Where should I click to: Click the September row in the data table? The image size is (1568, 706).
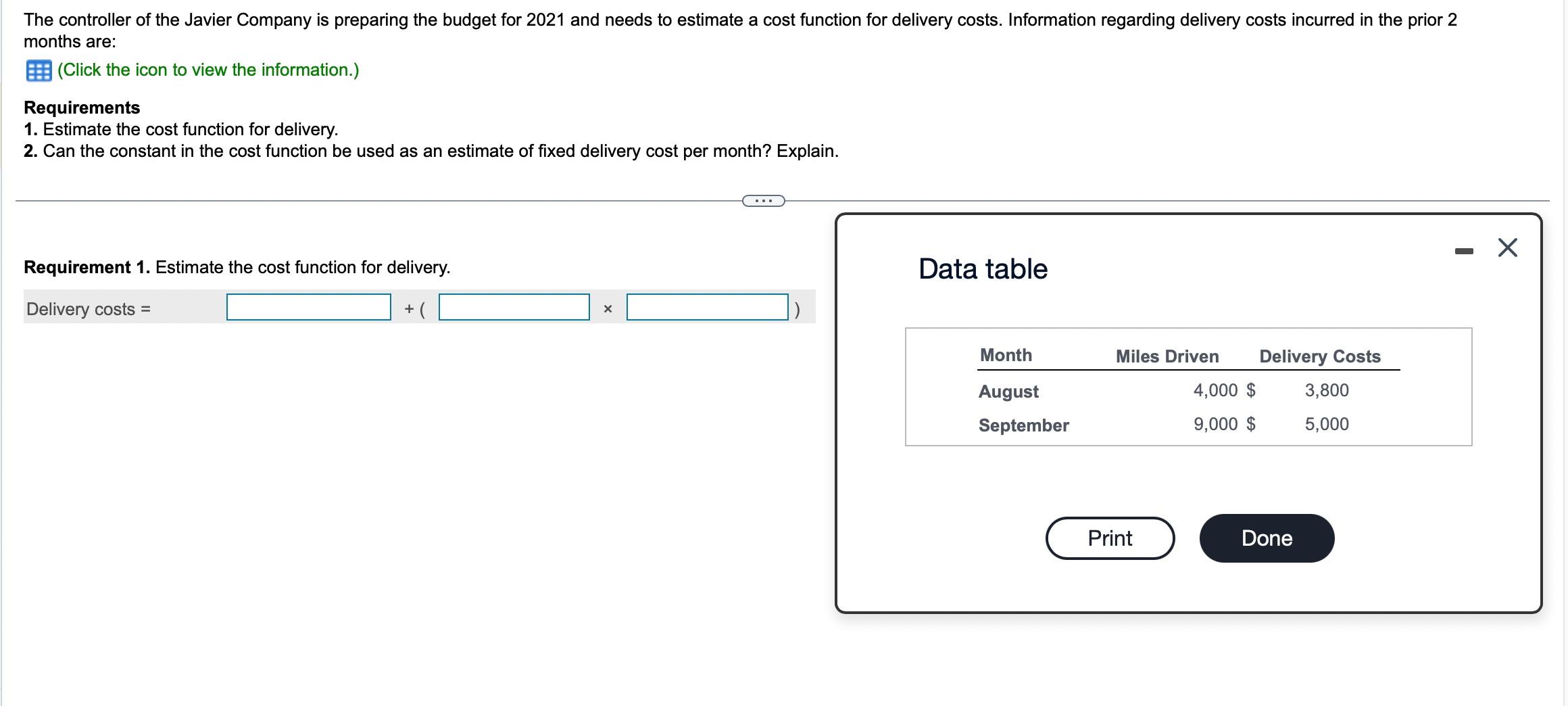(1023, 425)
